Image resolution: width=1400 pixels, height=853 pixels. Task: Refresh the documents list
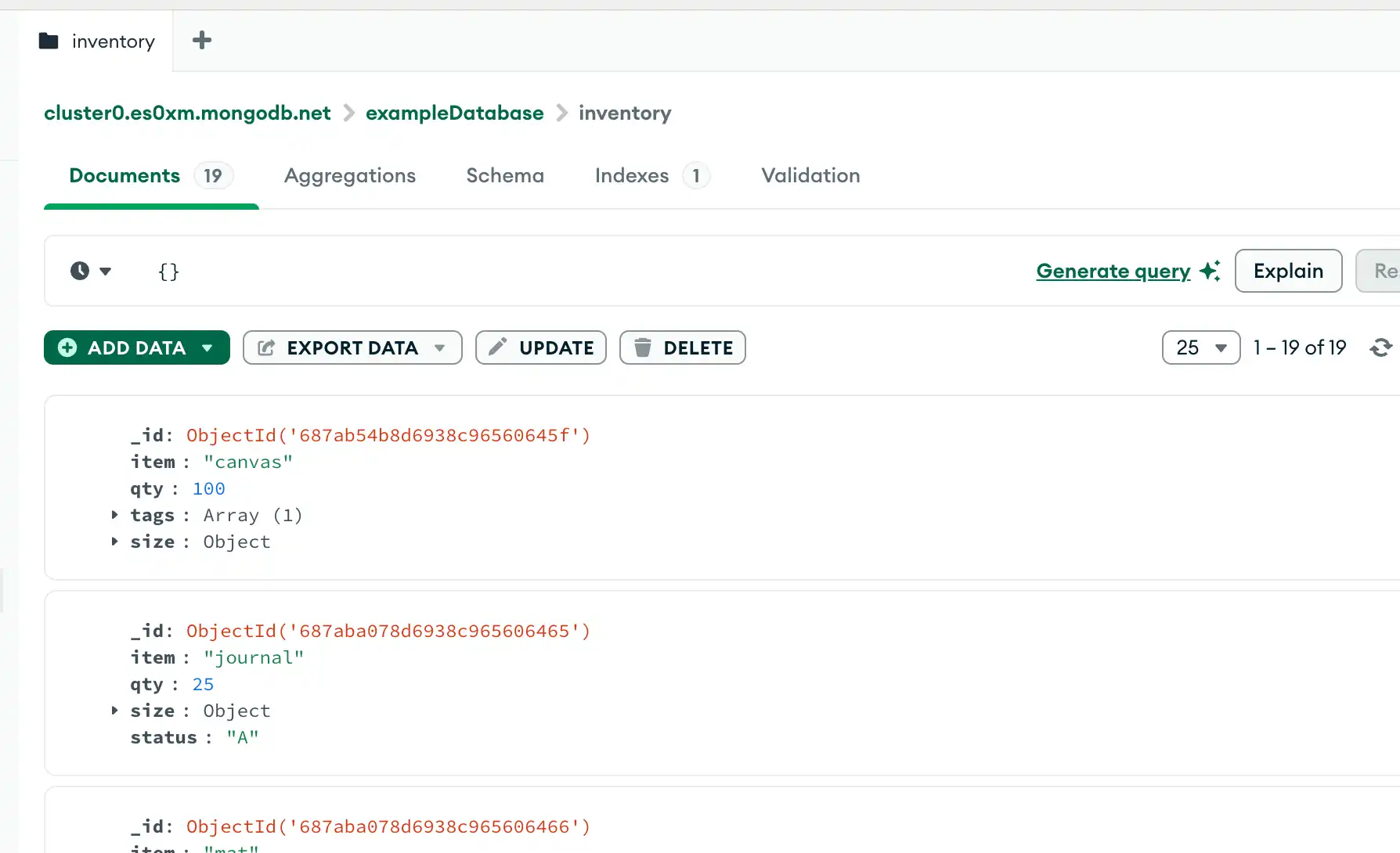[1382, 347]
